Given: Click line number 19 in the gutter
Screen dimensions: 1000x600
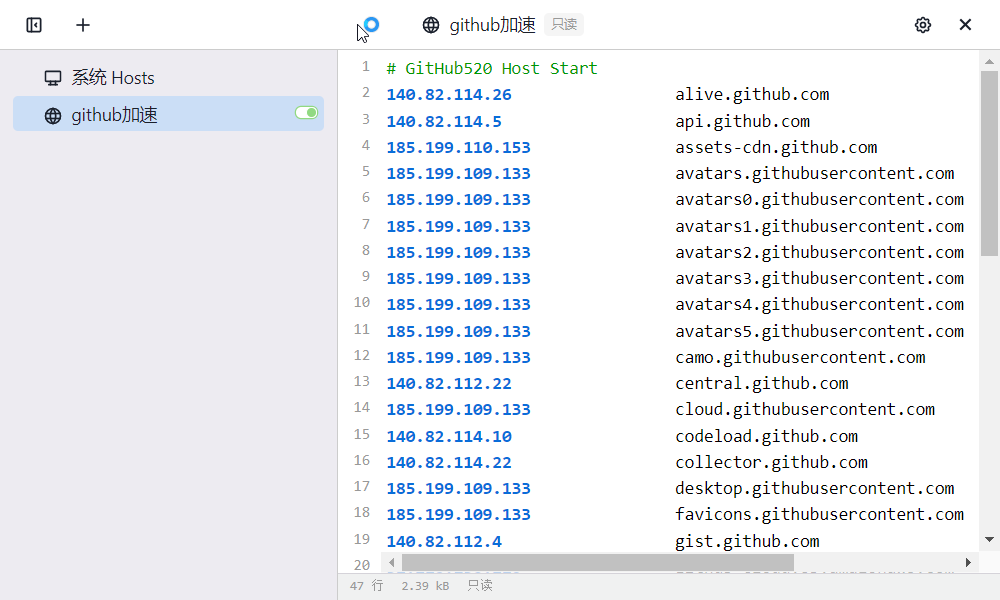Looking at the screenshot, I should pos(362,539).
